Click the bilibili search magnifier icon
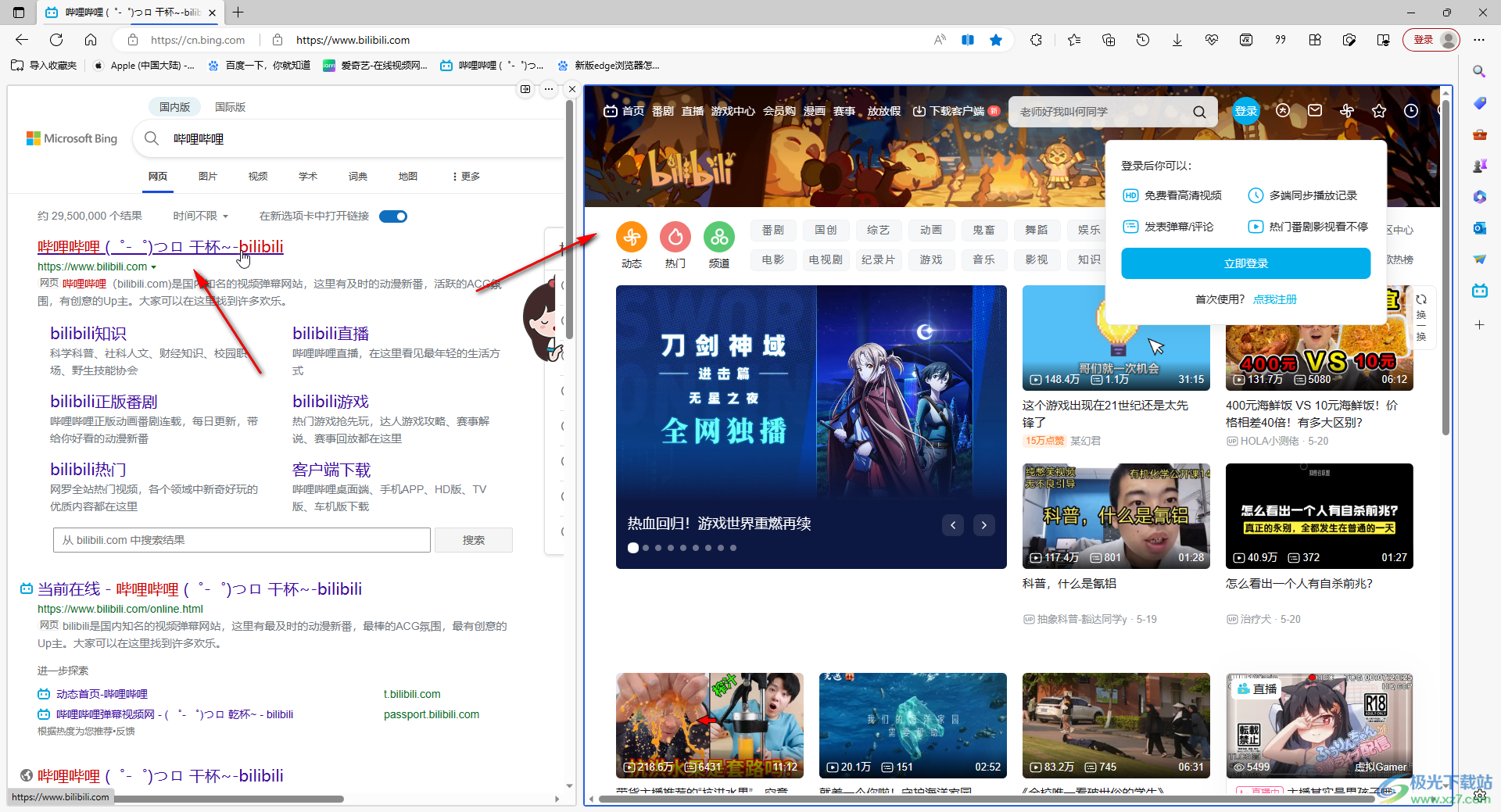 point(1199,112)
